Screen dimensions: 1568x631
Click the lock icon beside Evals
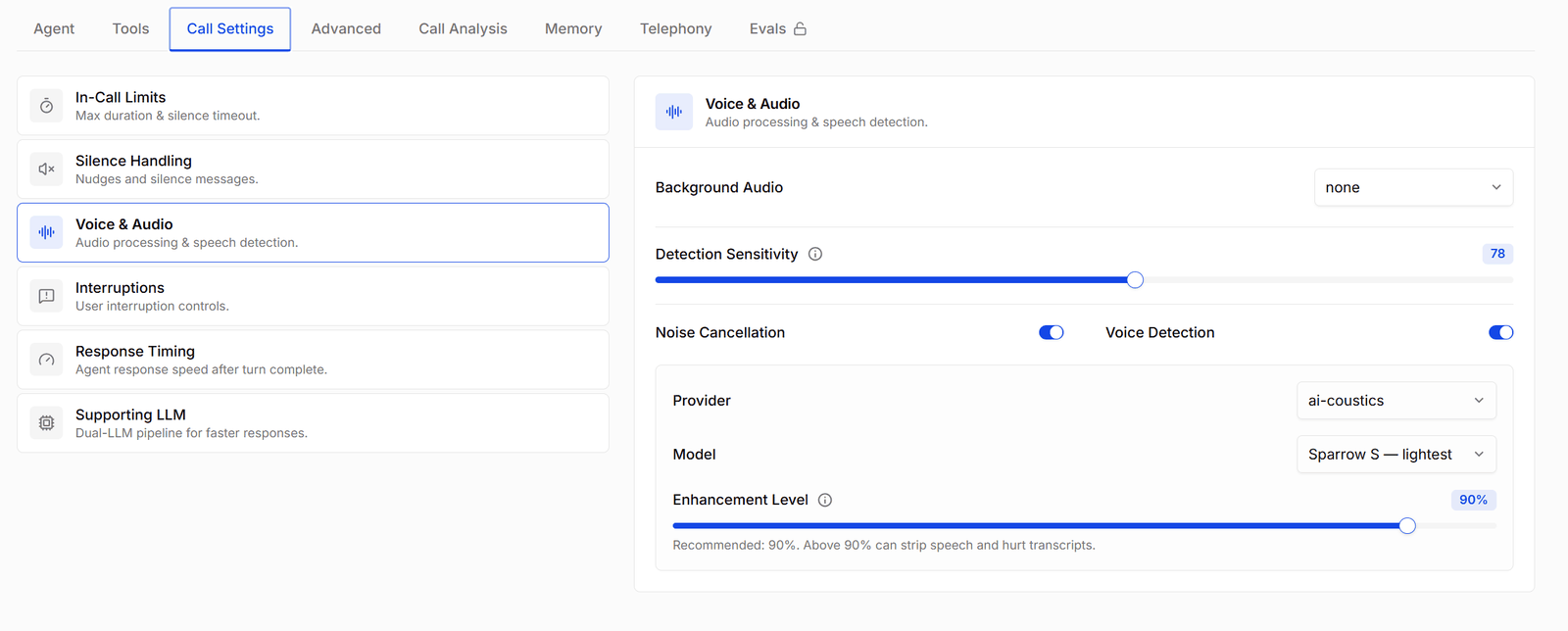pyautogui.click(x=800, y=28)
